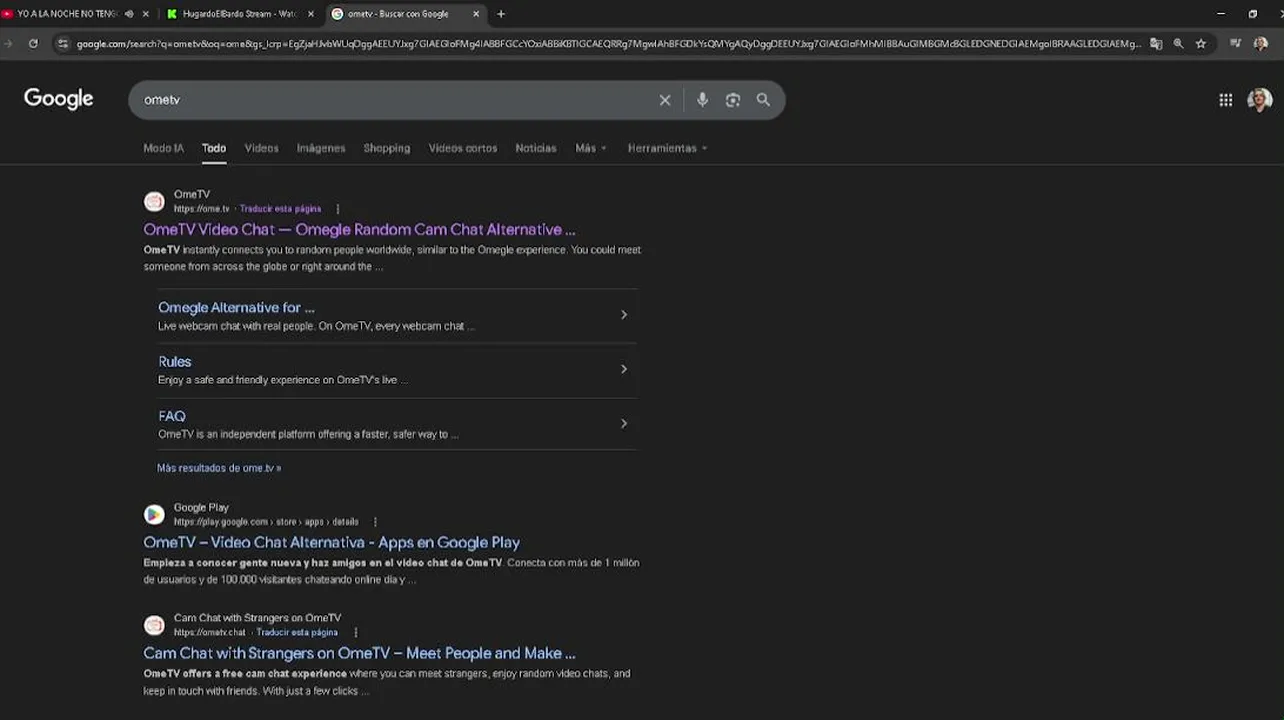This screenshot has width=1284, height=720.
Task: Click 'Traducir esta página' under ometv.chat
Action: pos(297,633)
